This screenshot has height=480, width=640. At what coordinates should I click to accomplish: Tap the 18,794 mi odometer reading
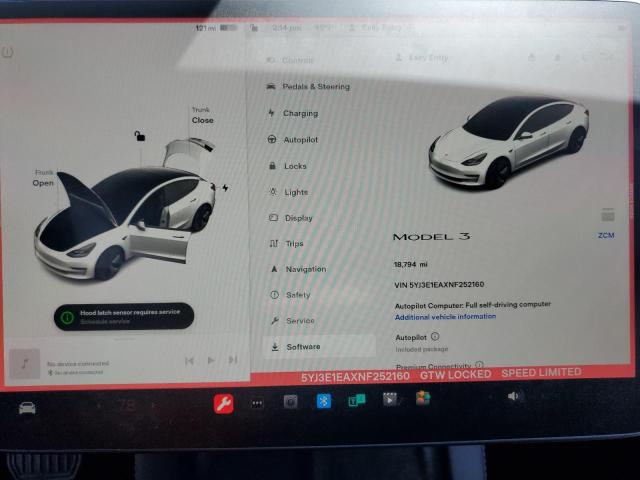pyautogui.click(x=411, y=264)
